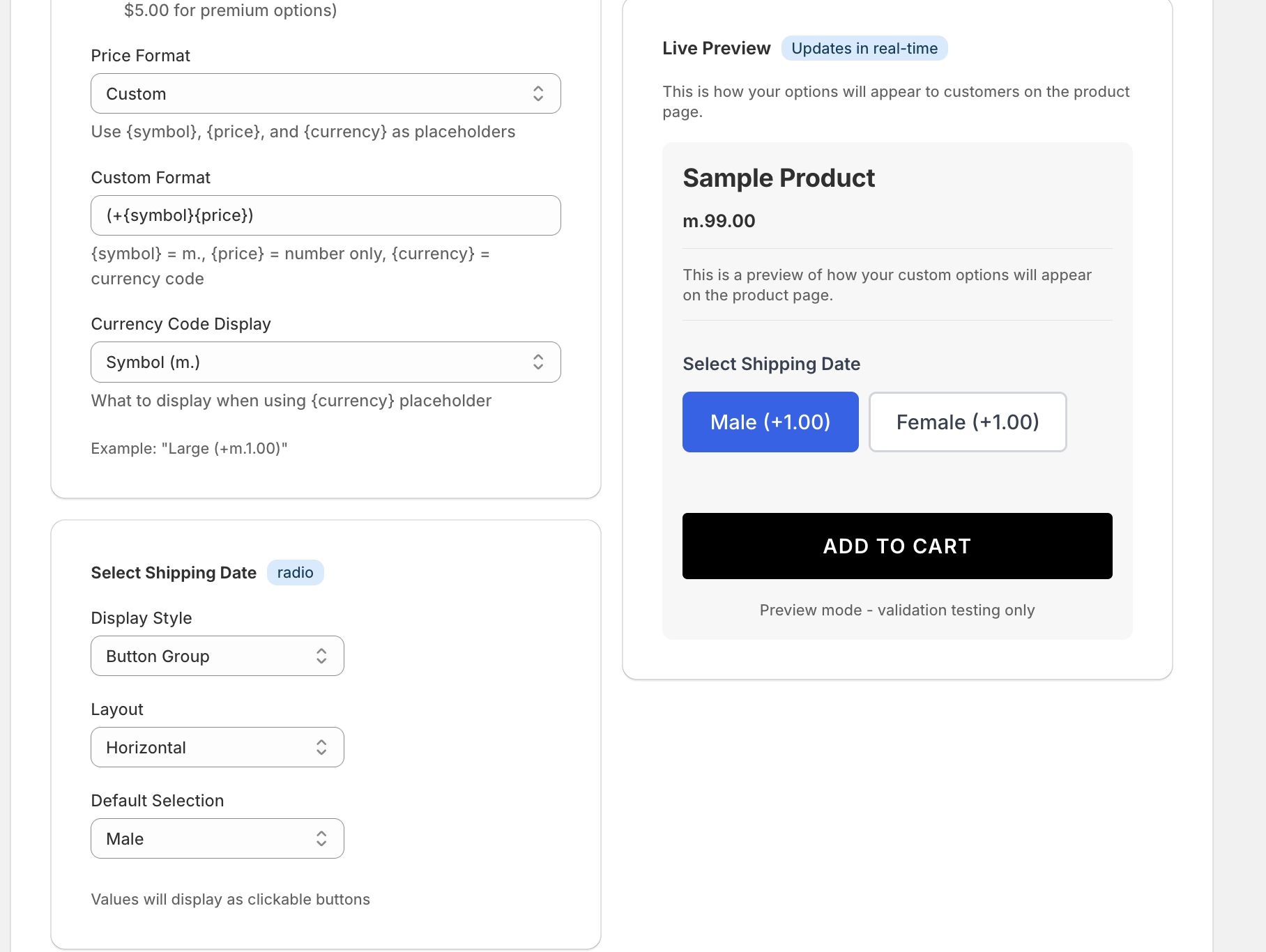Image resolution: width=1266 pixels, height=952 pixels.
Task: Click the Currency Code Display chevron icon
Action: tap(537, 362)
